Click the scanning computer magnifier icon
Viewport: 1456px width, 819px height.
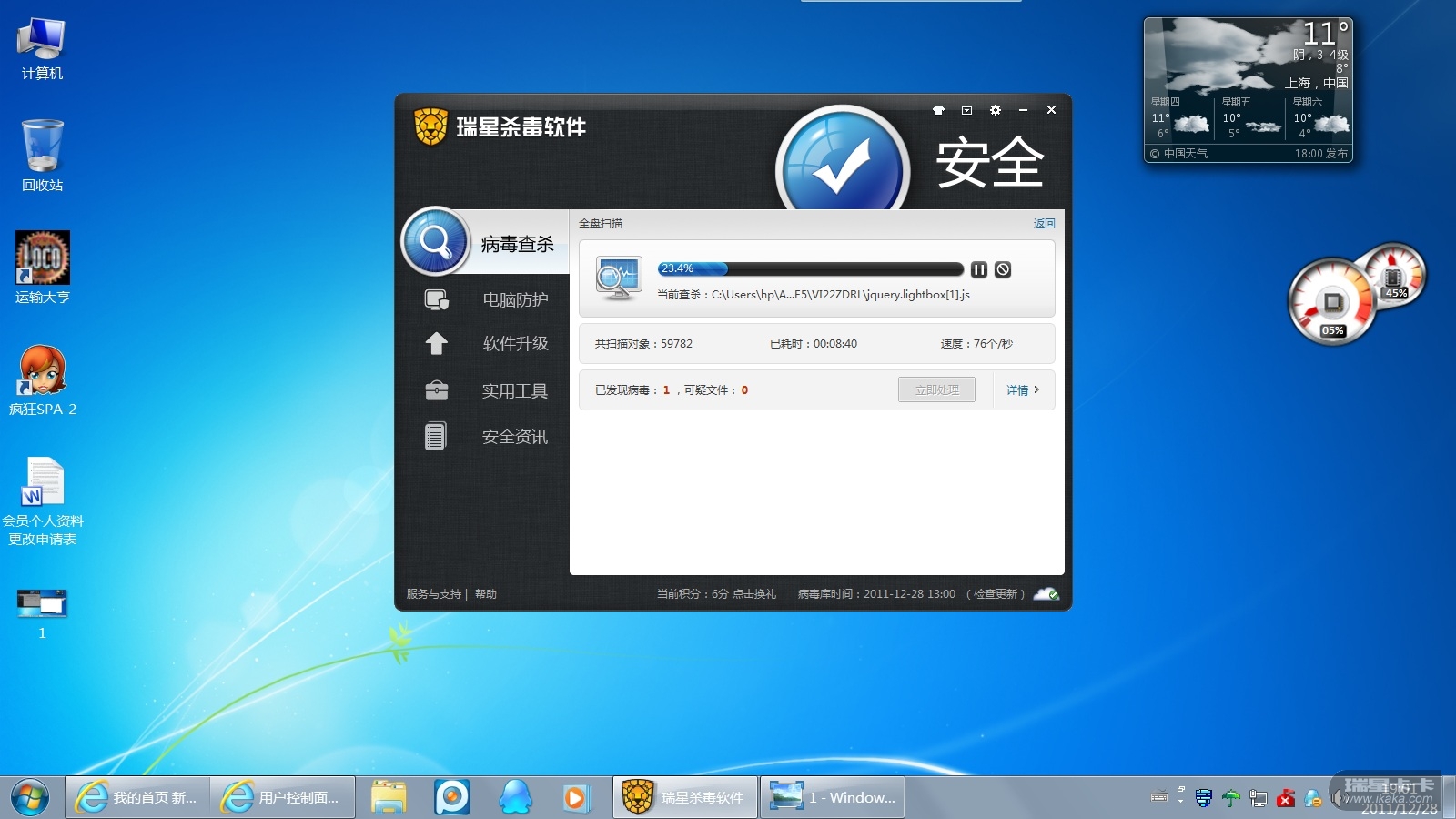coord(618,278)
